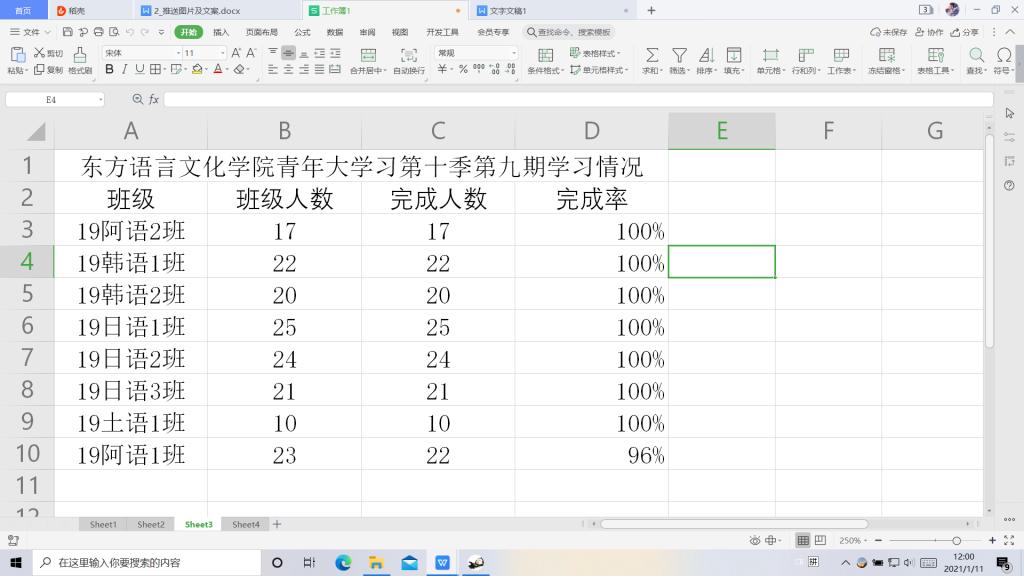Click the Find (查找) magnifier icon

pos(976,55)
